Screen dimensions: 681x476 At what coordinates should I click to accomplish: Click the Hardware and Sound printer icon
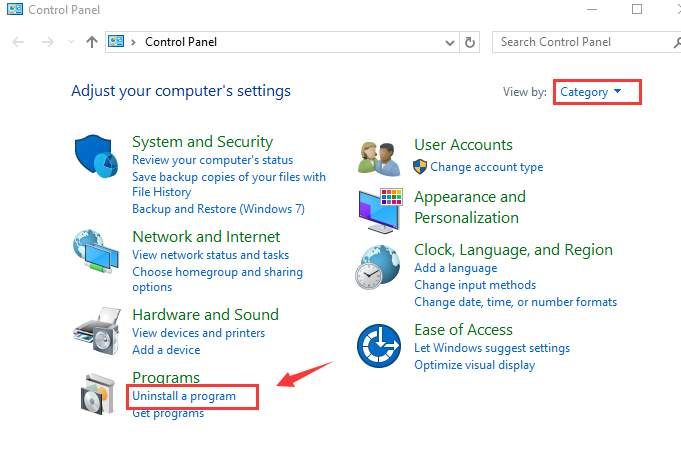click(97, 327)
